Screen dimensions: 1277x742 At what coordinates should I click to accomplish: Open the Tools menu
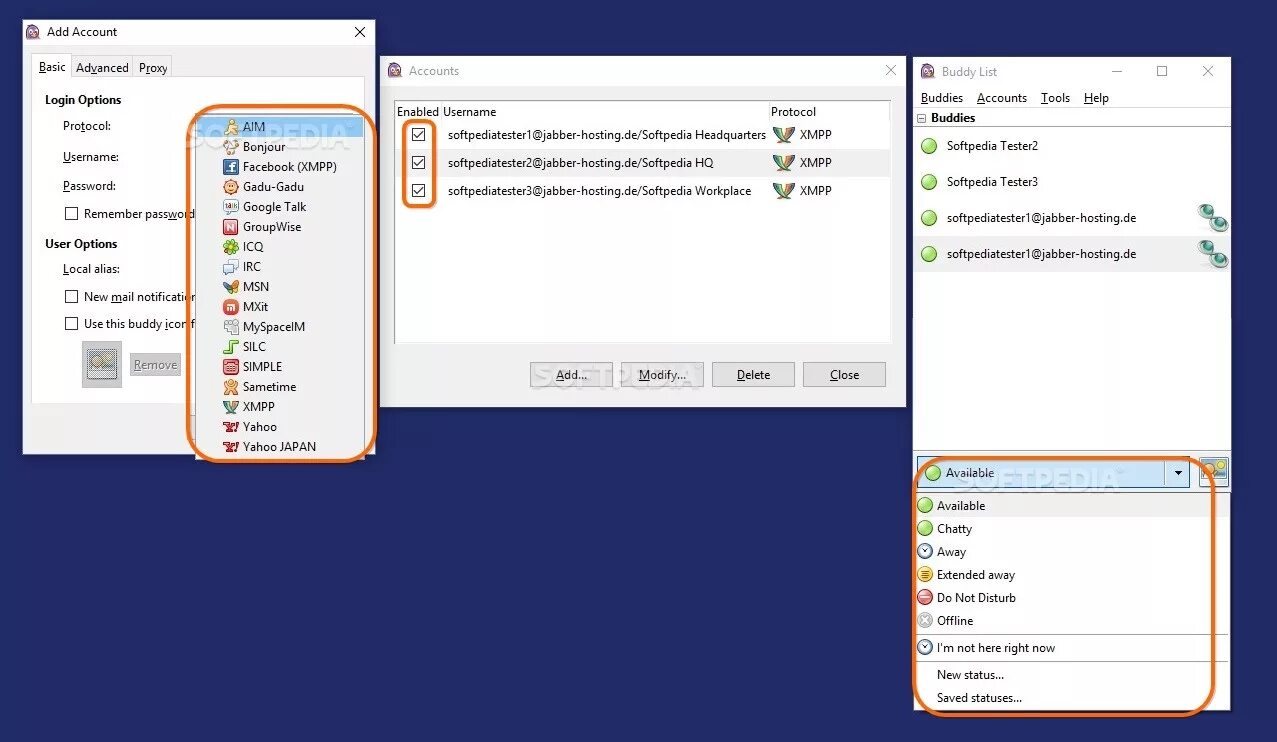(1055, 98)
